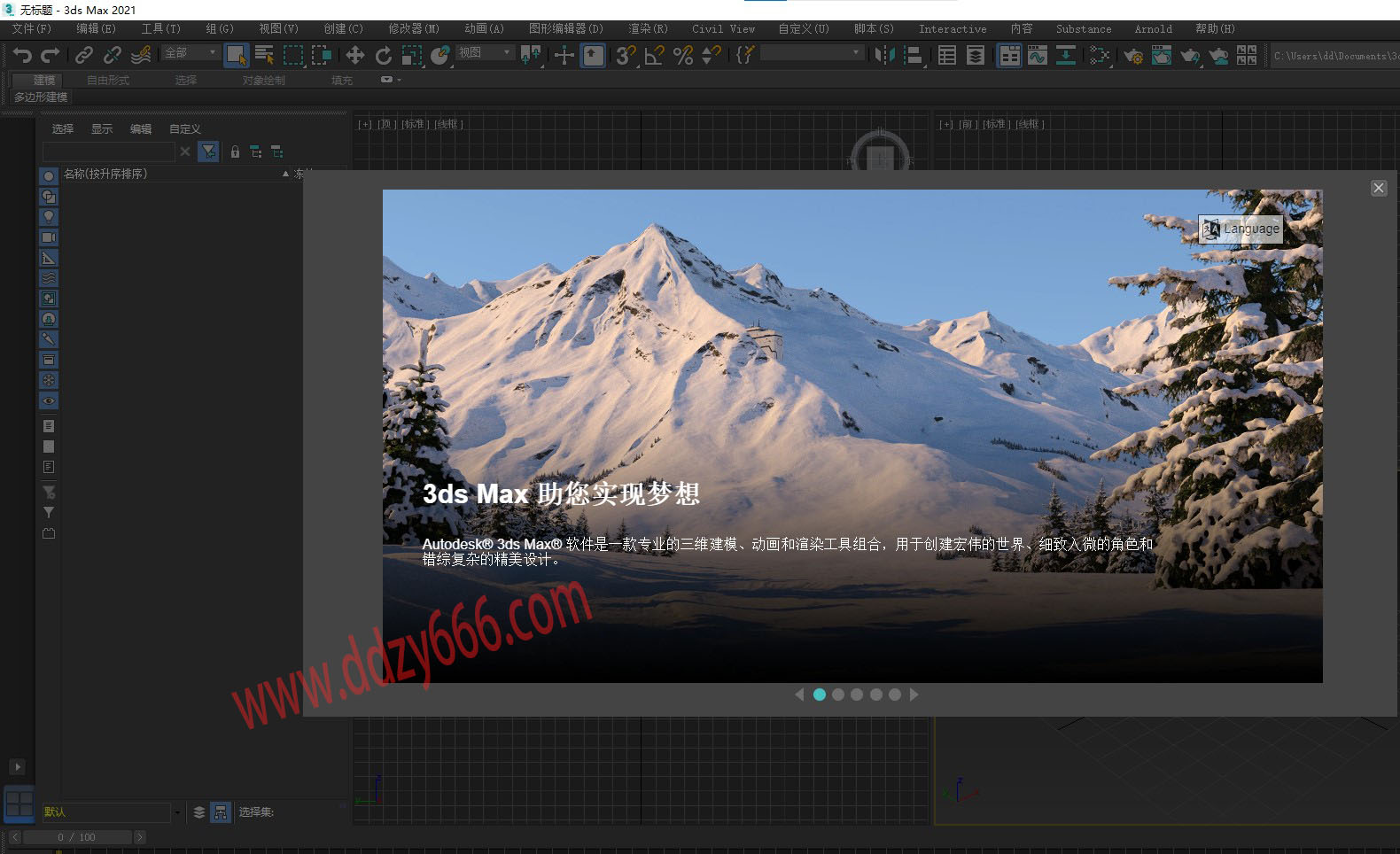This screenshot has height=854, width=1400.
Task: Click the Render Production teapot
Action: coord(1190,55)
